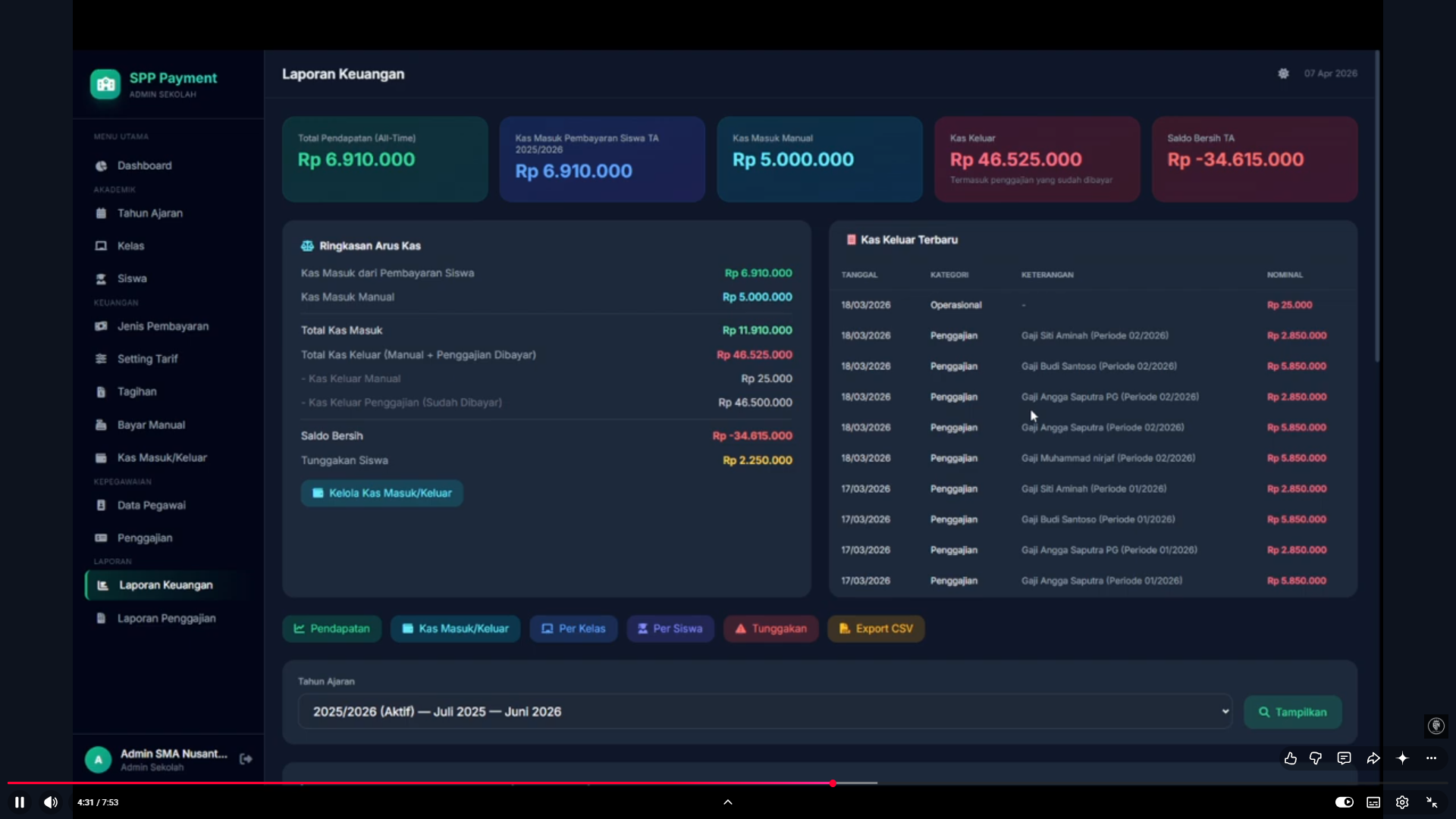
Task: Open the Tahun Ajaran dropdown
Action: [764, 711]
